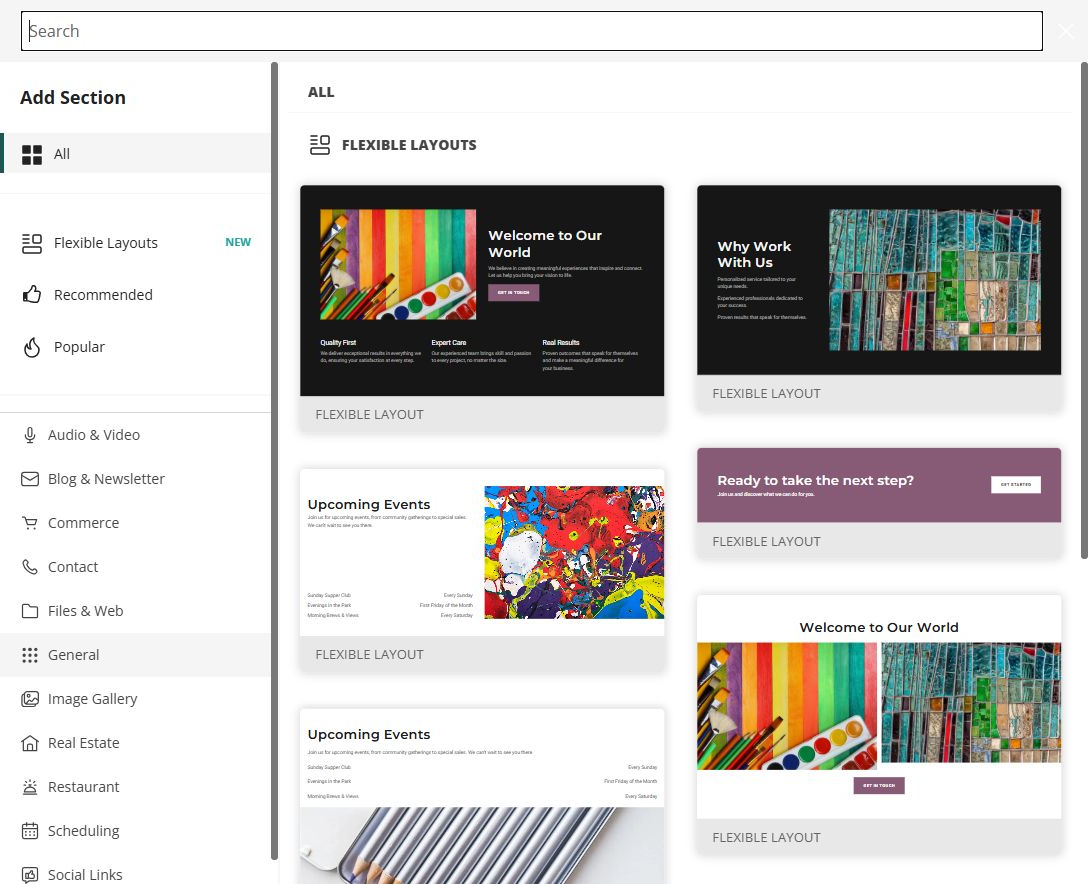The image size is (1088, 884).
Task: Click the Flexible Layouts heading icon
Action: point(320,145)
